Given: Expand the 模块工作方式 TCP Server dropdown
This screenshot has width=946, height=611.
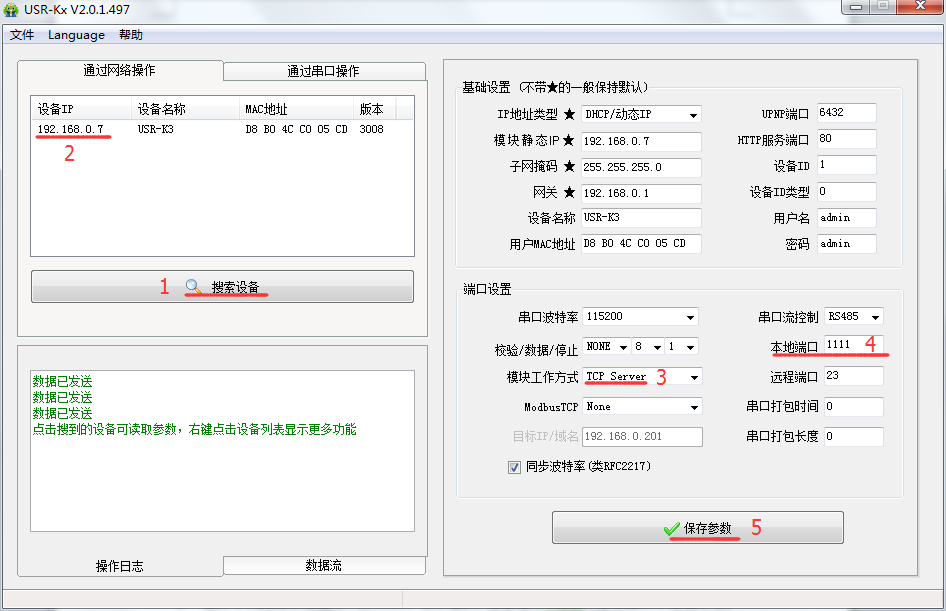Looking at the screenshot, I should point(694,377).
